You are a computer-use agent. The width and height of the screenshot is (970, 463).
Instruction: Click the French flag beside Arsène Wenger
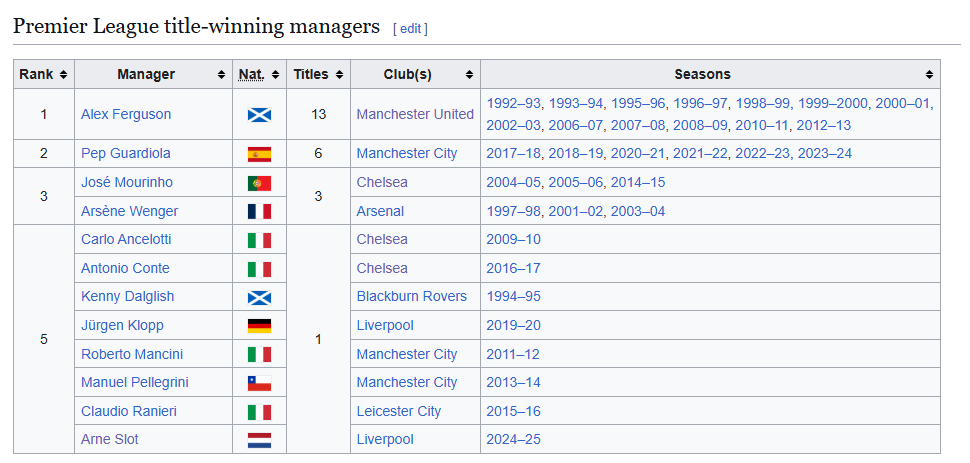[x=259, y=212]
